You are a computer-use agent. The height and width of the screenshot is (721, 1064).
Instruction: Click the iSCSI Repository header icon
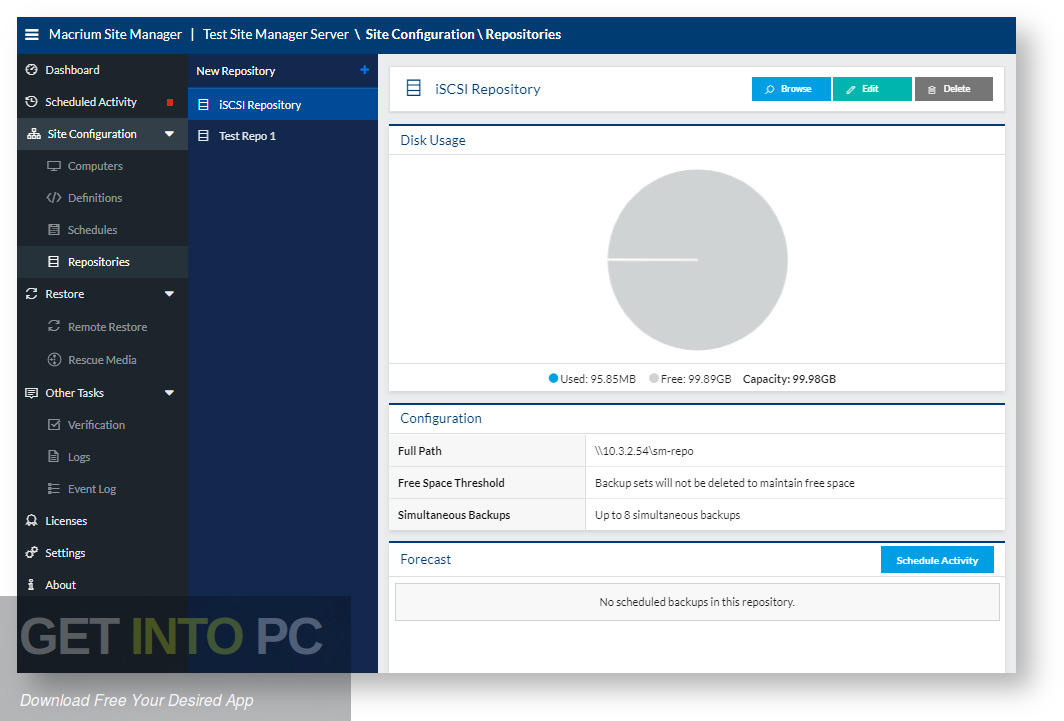coord(413,88)
